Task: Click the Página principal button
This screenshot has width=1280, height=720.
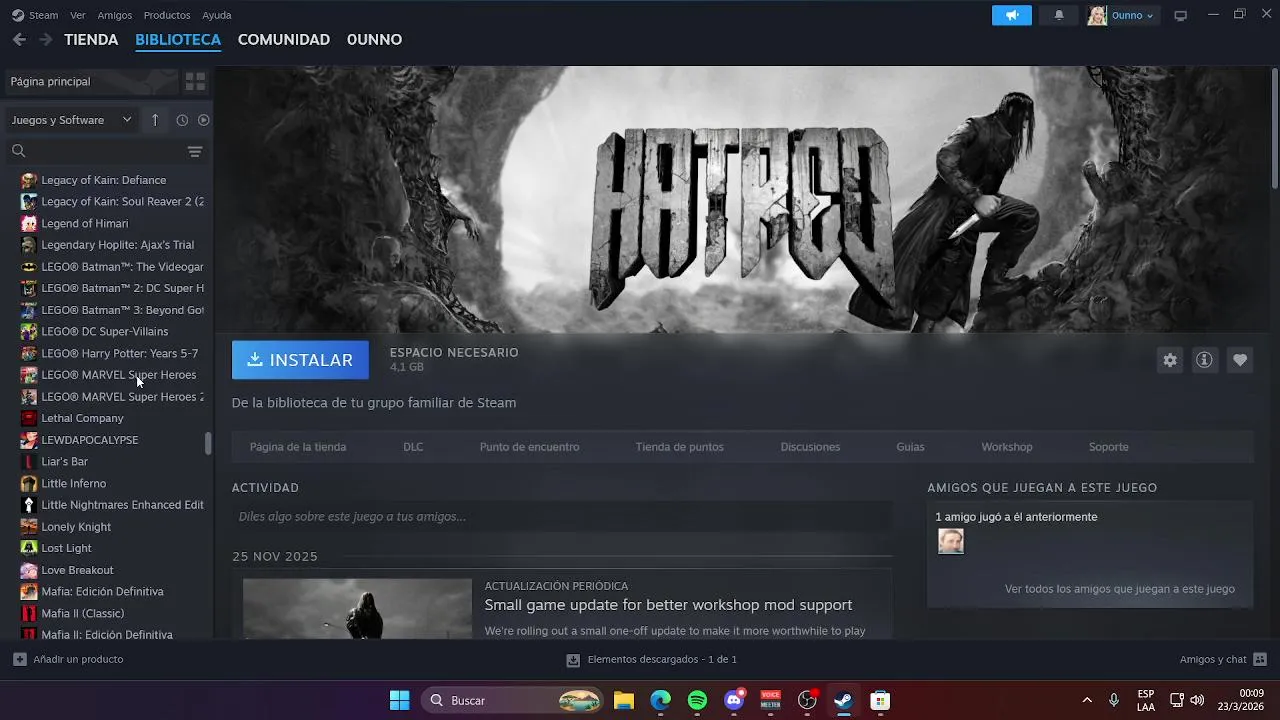Action: pyautogui.click(x=92, y=82)
